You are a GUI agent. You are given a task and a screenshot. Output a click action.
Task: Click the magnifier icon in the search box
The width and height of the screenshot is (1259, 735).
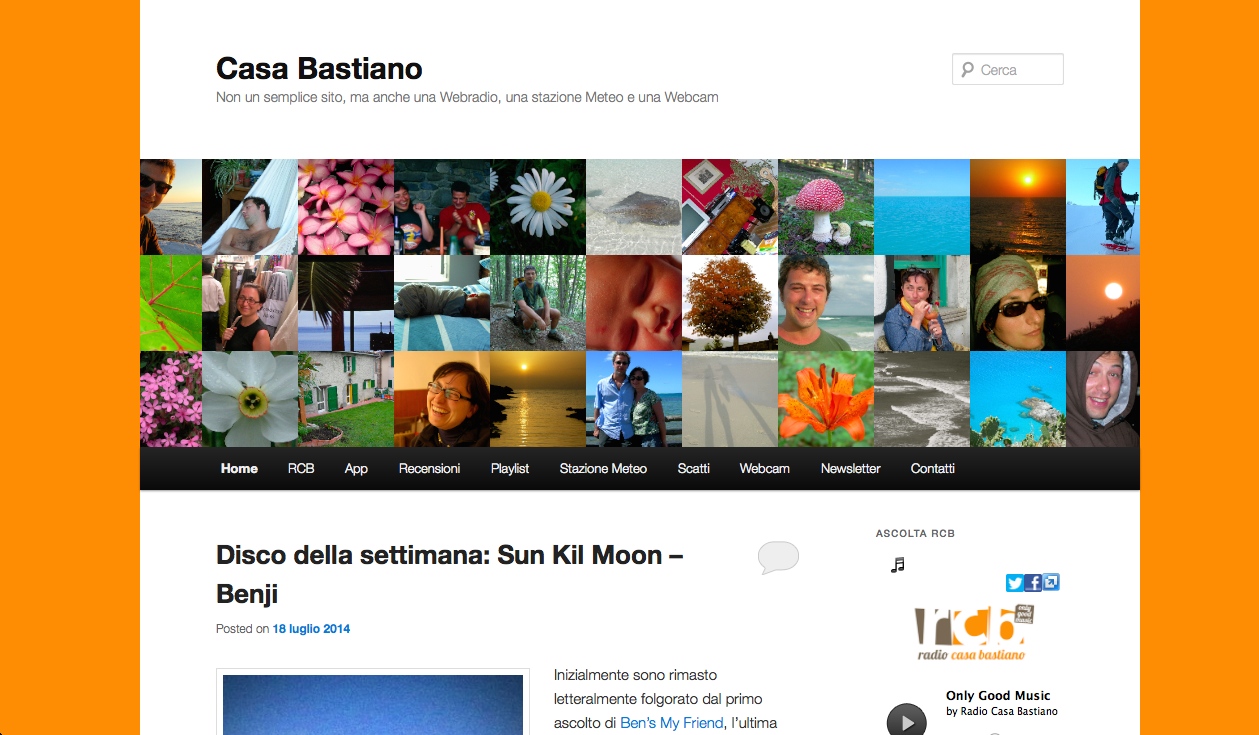tap(967, 70)
